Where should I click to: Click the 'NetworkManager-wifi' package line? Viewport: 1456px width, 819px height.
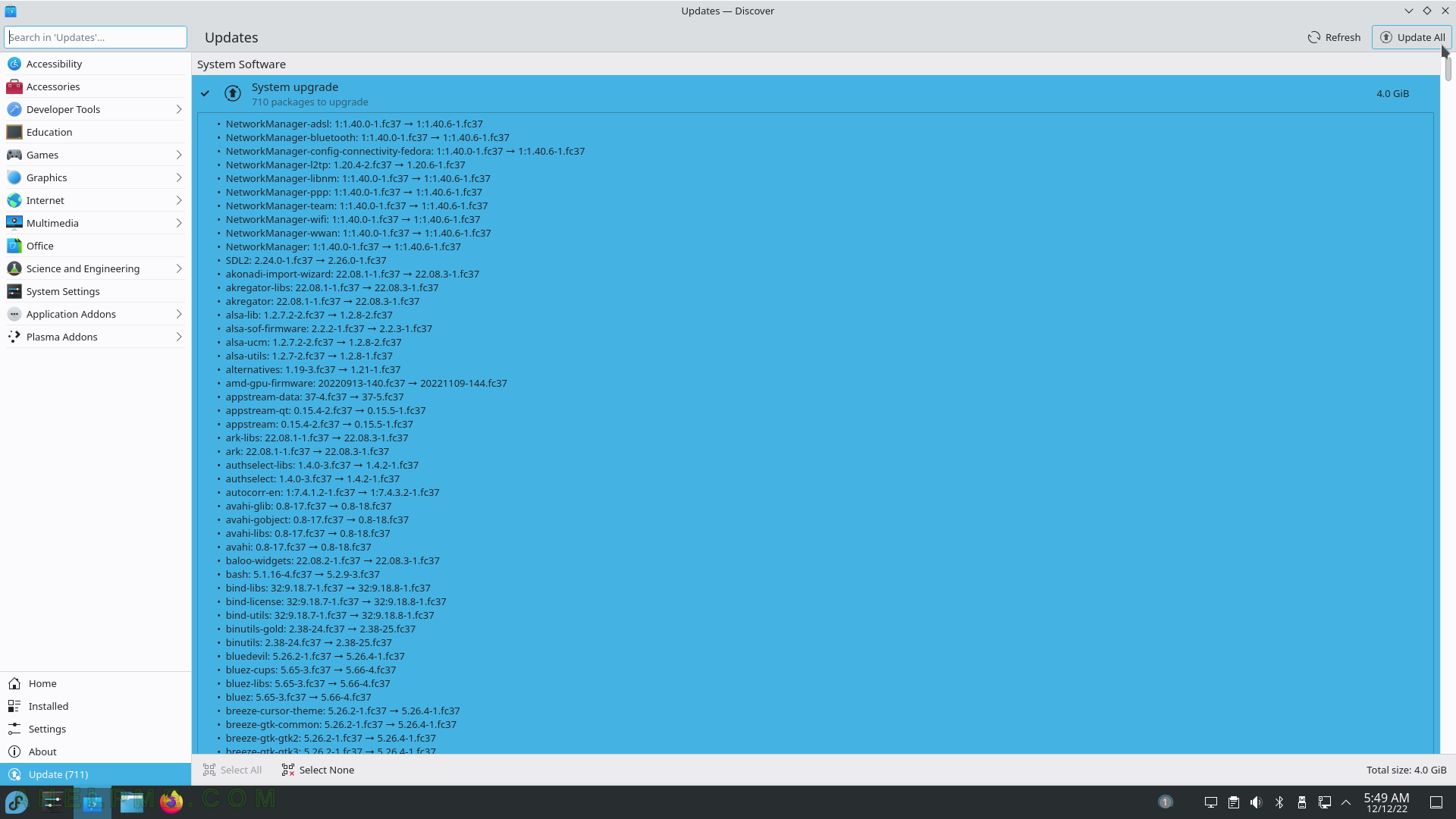(353, 219)
